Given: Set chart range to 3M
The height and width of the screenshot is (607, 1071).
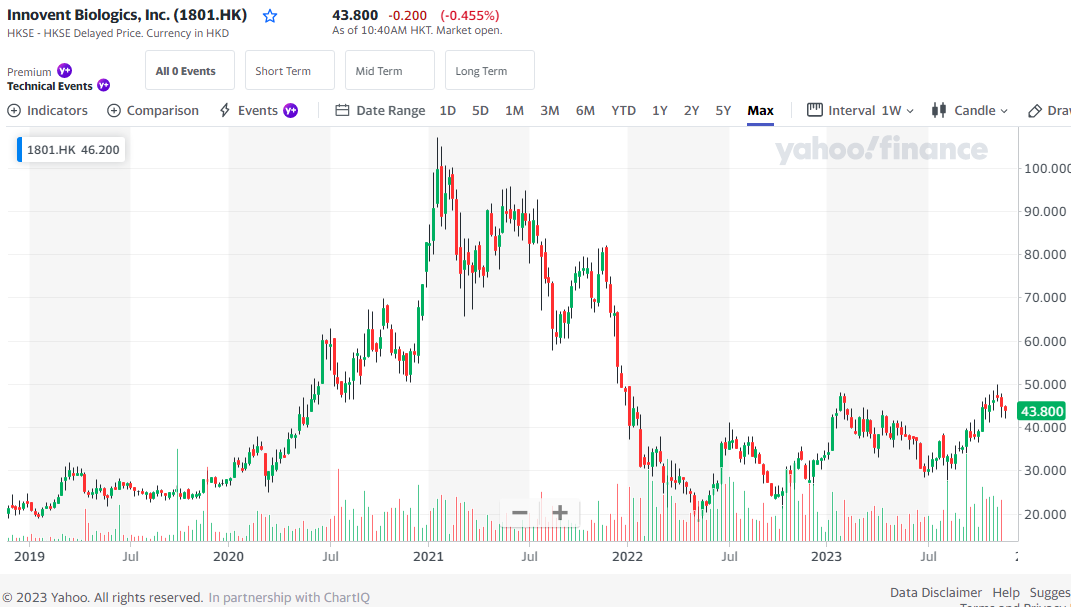Looking at the screenshot, I should (x=550, y=111).
